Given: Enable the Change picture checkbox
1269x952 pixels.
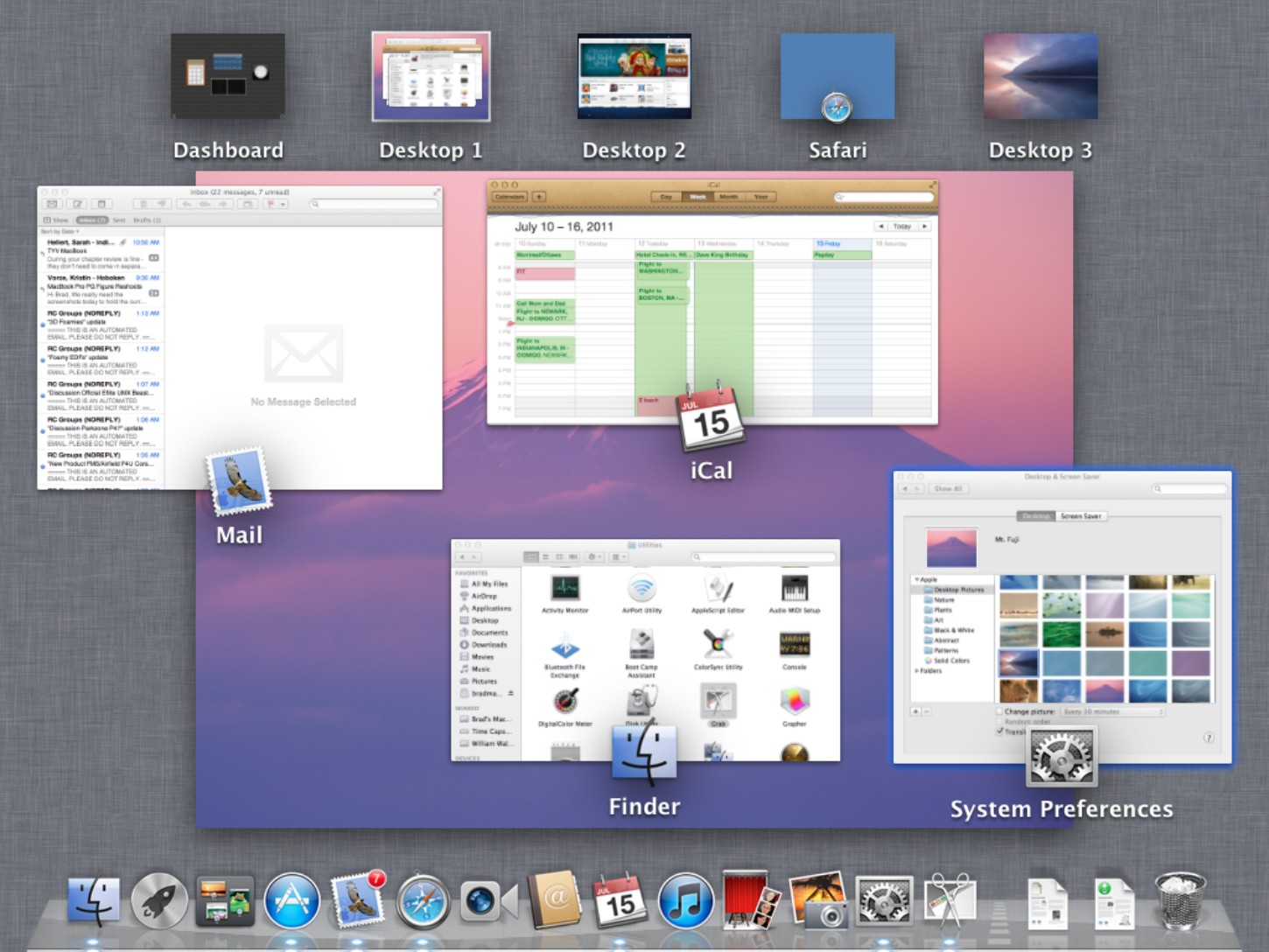Looking at the screenshot, I should [x=999, y=711].
